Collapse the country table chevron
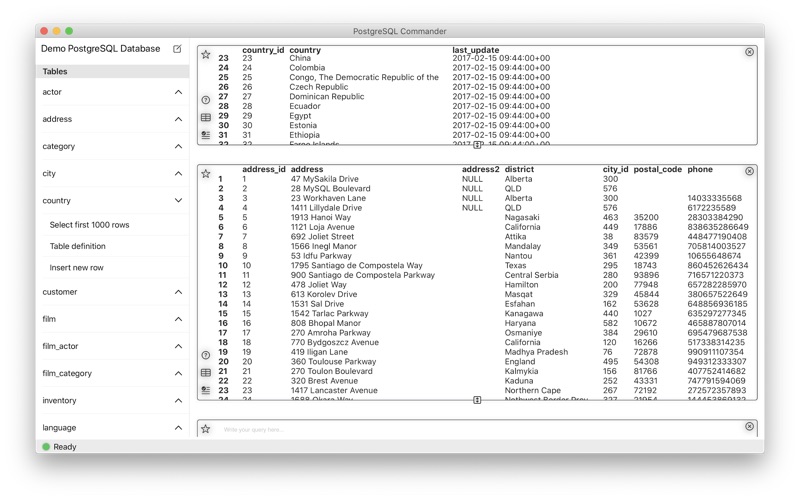Image resolution: width=800 pixels, height=500 pixels. [178, 201]
